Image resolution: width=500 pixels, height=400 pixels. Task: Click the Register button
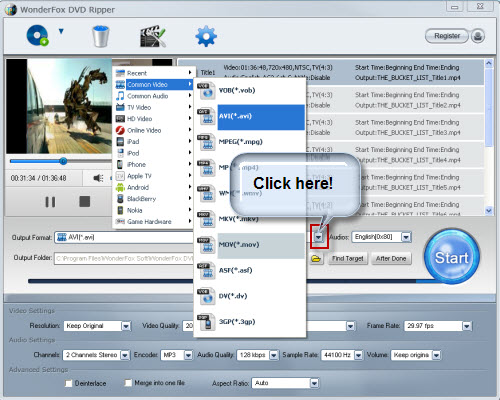[x=447, y=36]
